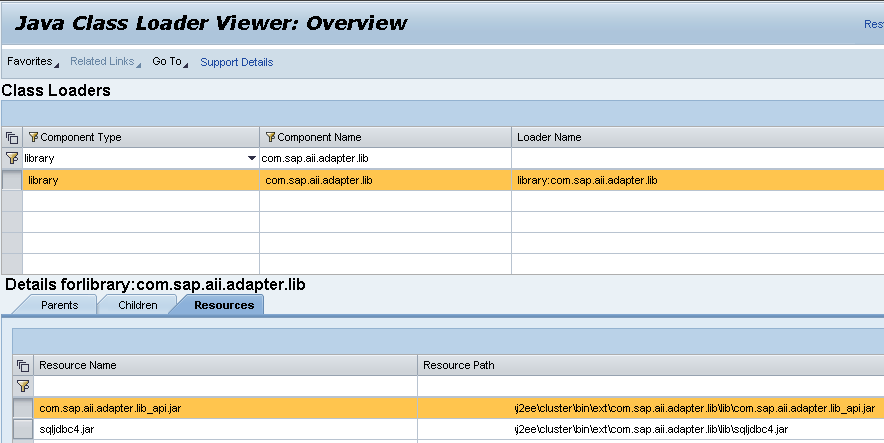This screenshot has height=443, width=884.
Task: Select row selector for sqljdbc4.jar
Action: (x=23, y=429)
